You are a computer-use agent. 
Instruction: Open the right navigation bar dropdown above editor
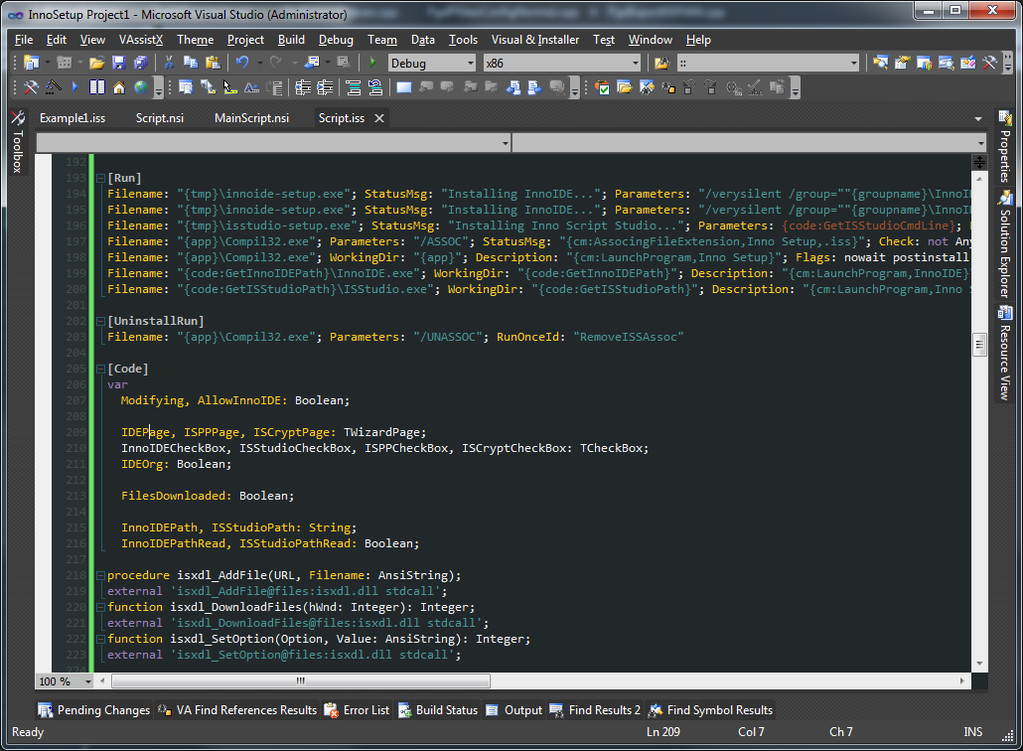pyautogui.click(x=981, y=143)
